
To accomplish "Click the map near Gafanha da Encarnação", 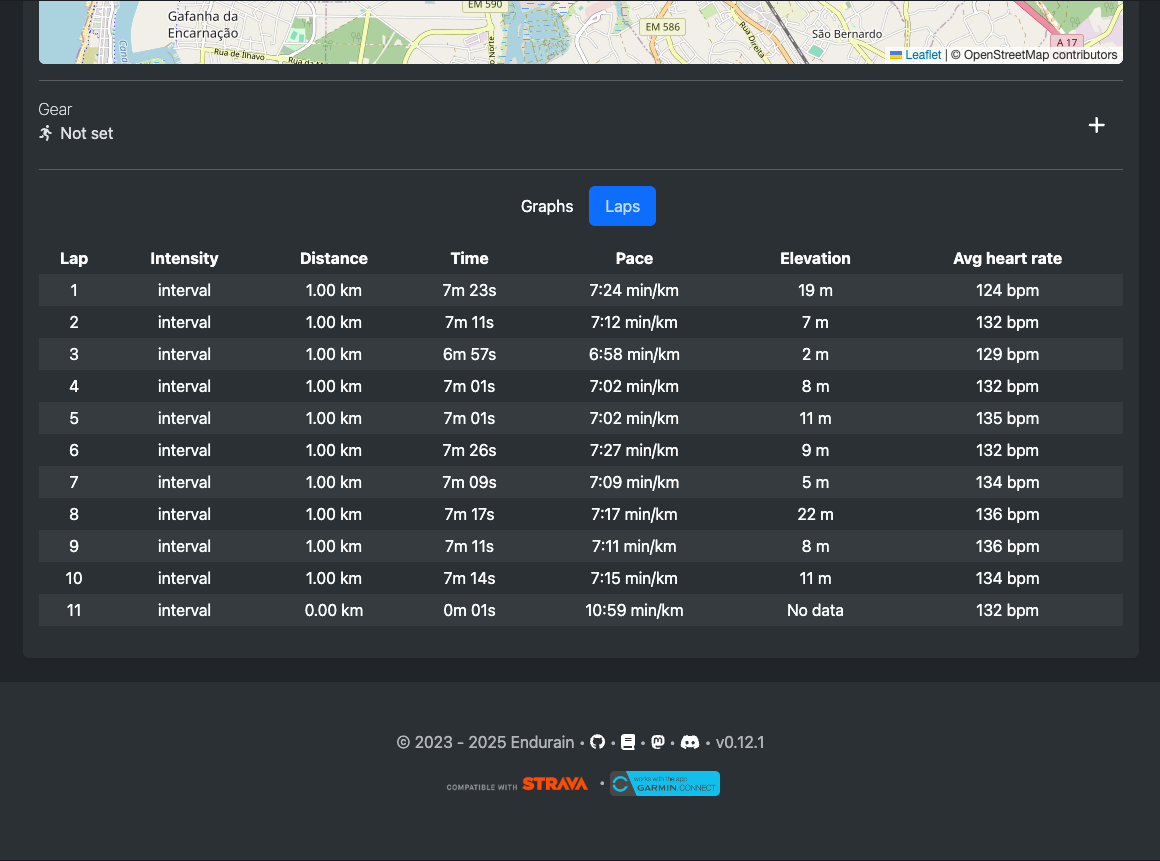I will pyautogui.click(x=203, y=24).
